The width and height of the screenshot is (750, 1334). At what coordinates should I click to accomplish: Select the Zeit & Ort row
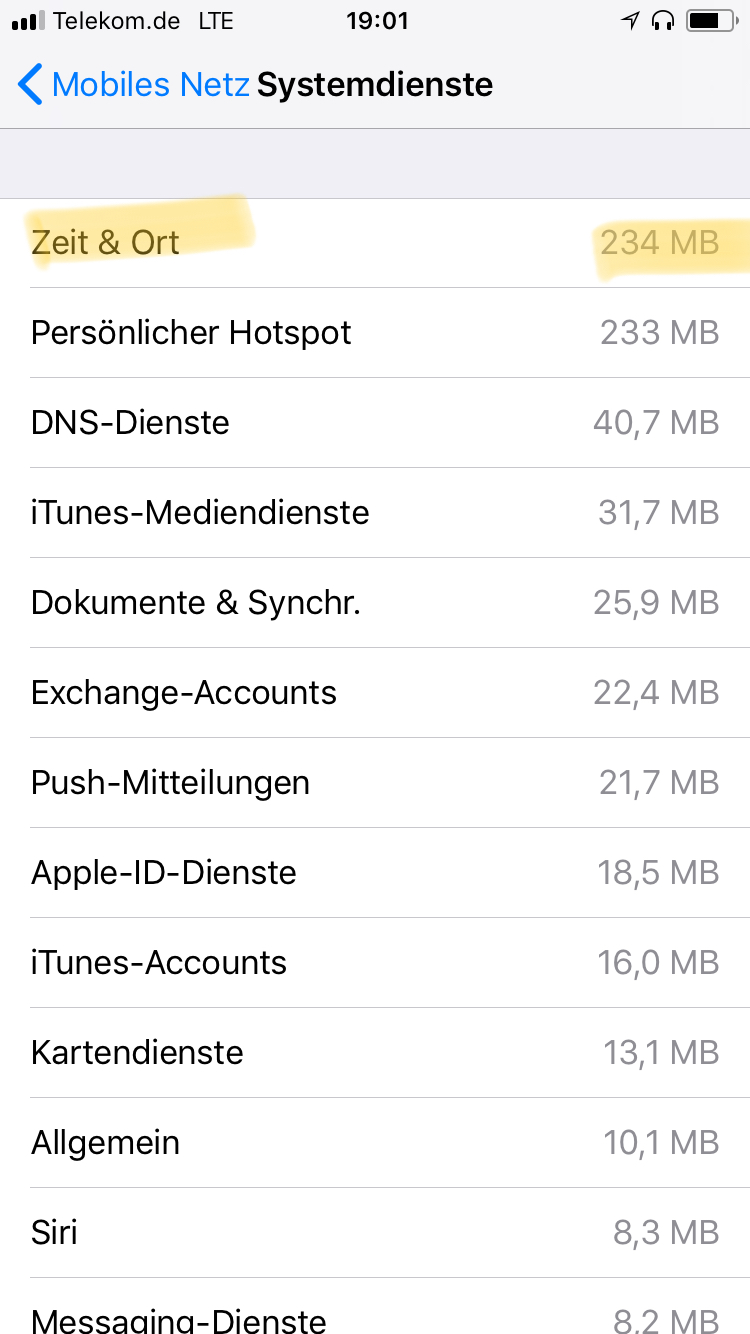(x=375, y=243)
